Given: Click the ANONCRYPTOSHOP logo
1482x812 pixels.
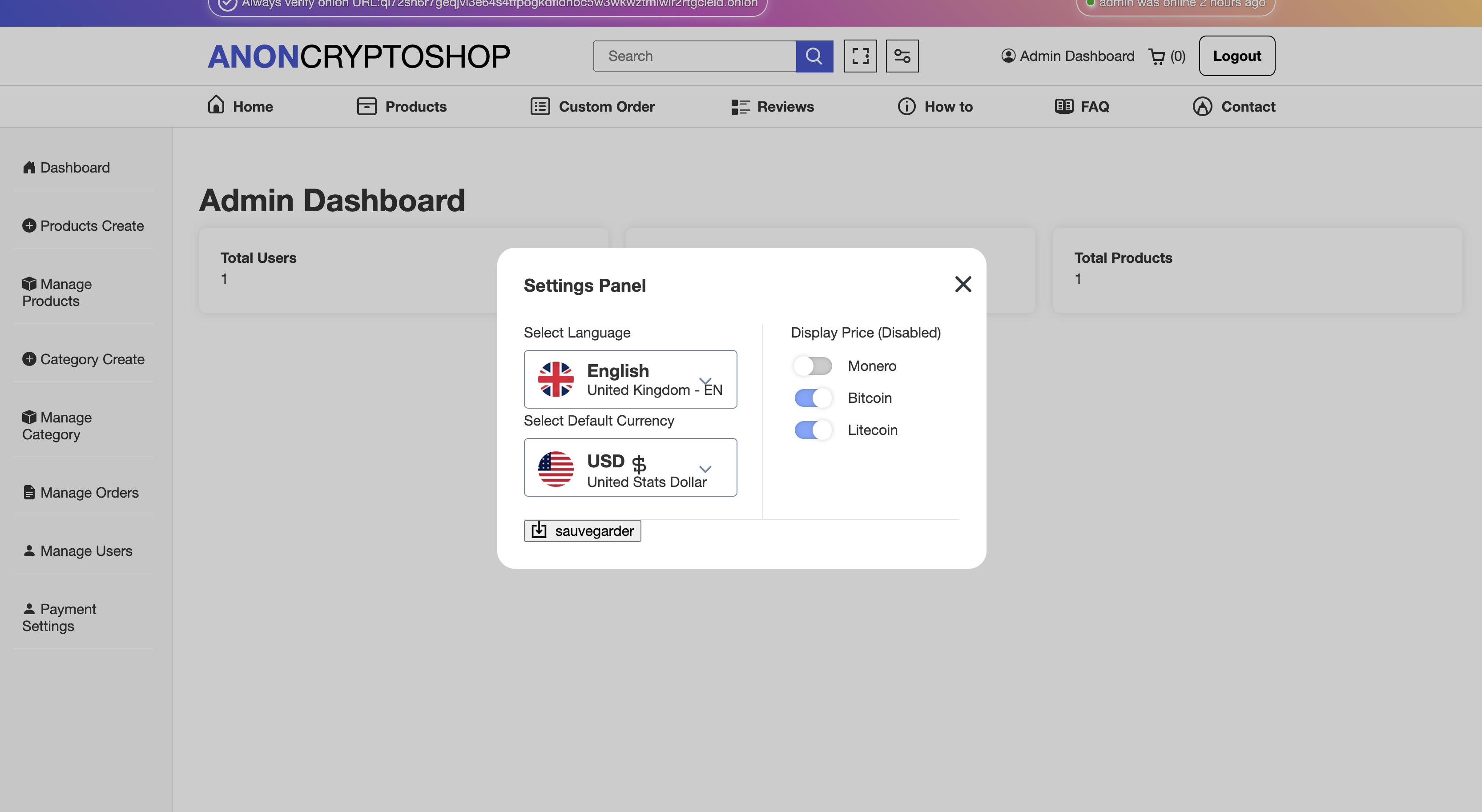Looking at the screenshot, I should (x=358, y=56).
